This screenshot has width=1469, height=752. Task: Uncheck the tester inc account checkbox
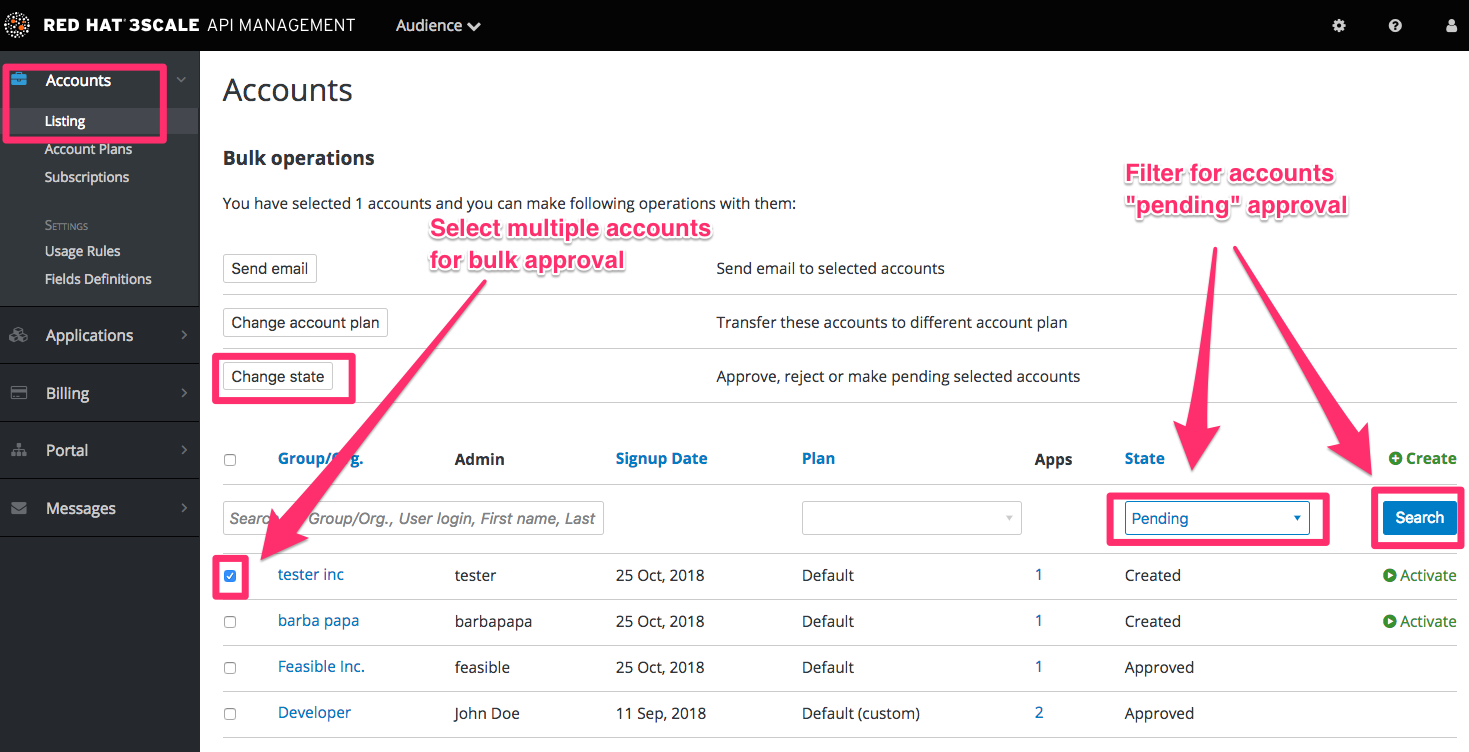[x=230, y=576]
